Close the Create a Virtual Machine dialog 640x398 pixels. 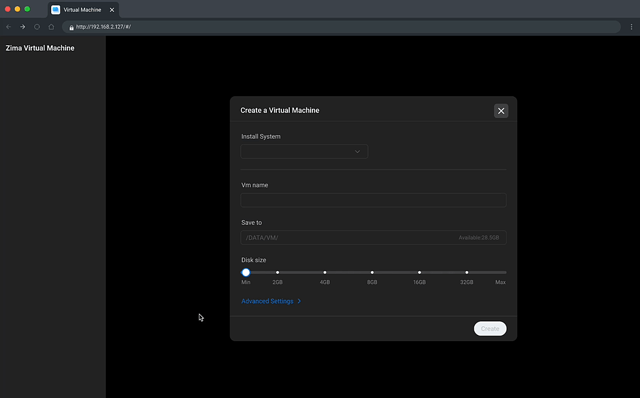pos(501,111)
